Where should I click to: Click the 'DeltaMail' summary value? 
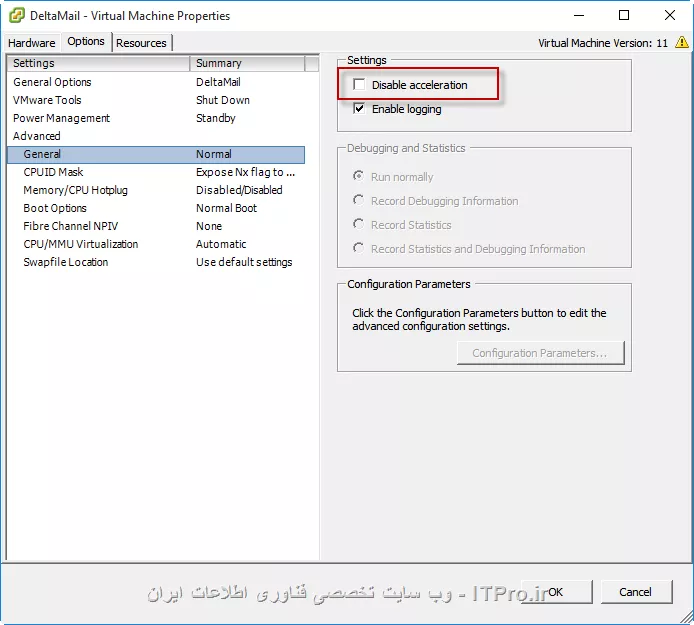click(218, 82)
